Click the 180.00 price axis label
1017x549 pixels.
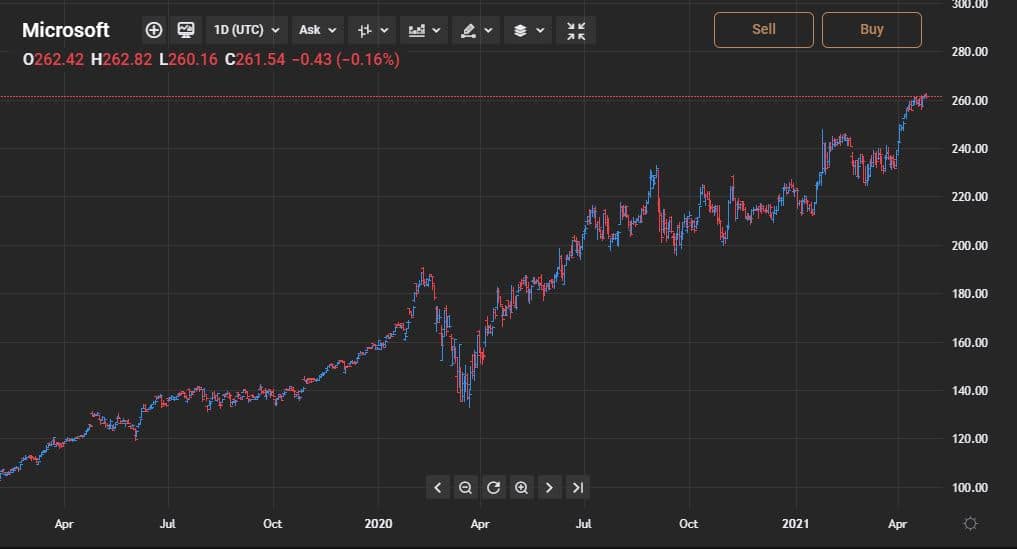970,294
